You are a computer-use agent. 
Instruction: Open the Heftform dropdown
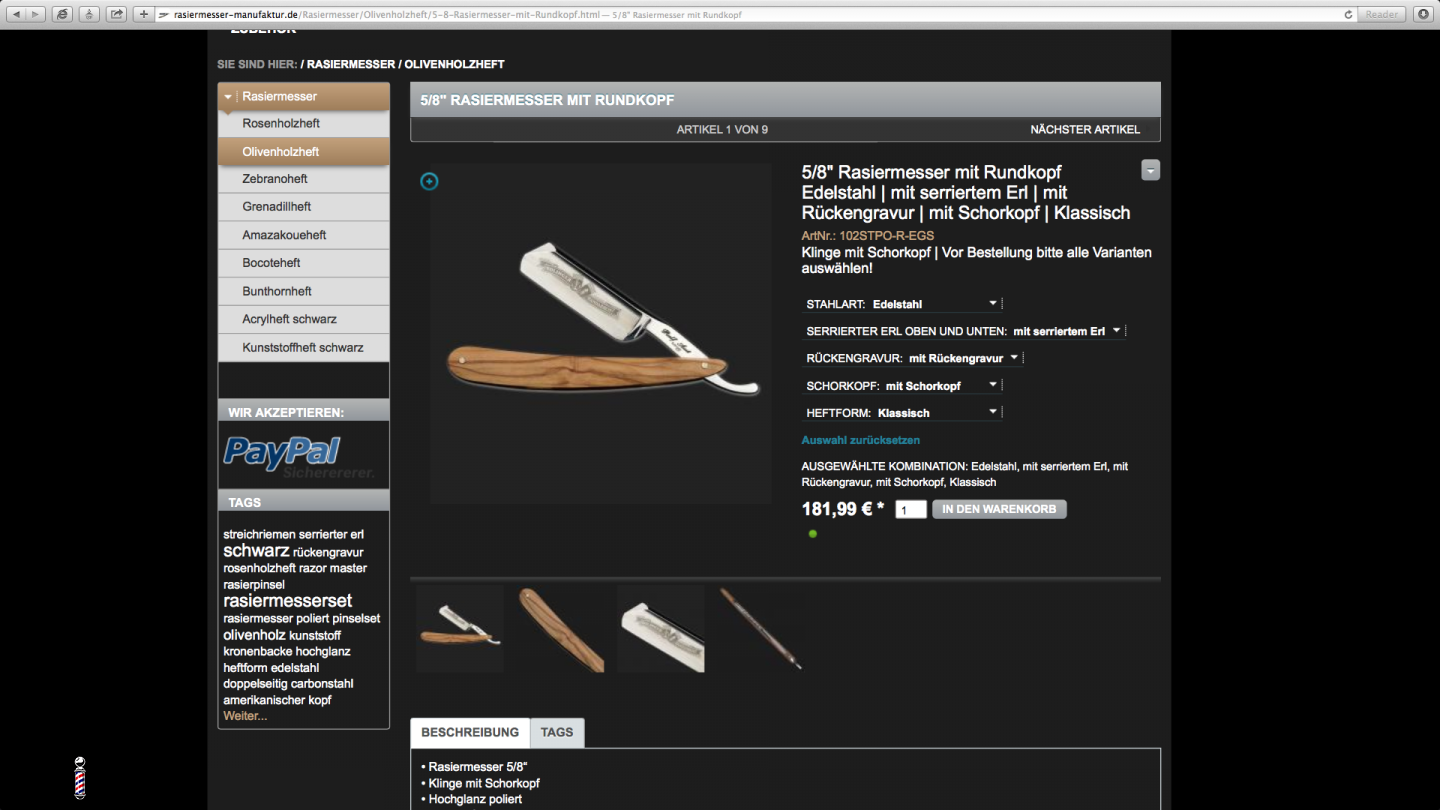[x=901, y=412]
